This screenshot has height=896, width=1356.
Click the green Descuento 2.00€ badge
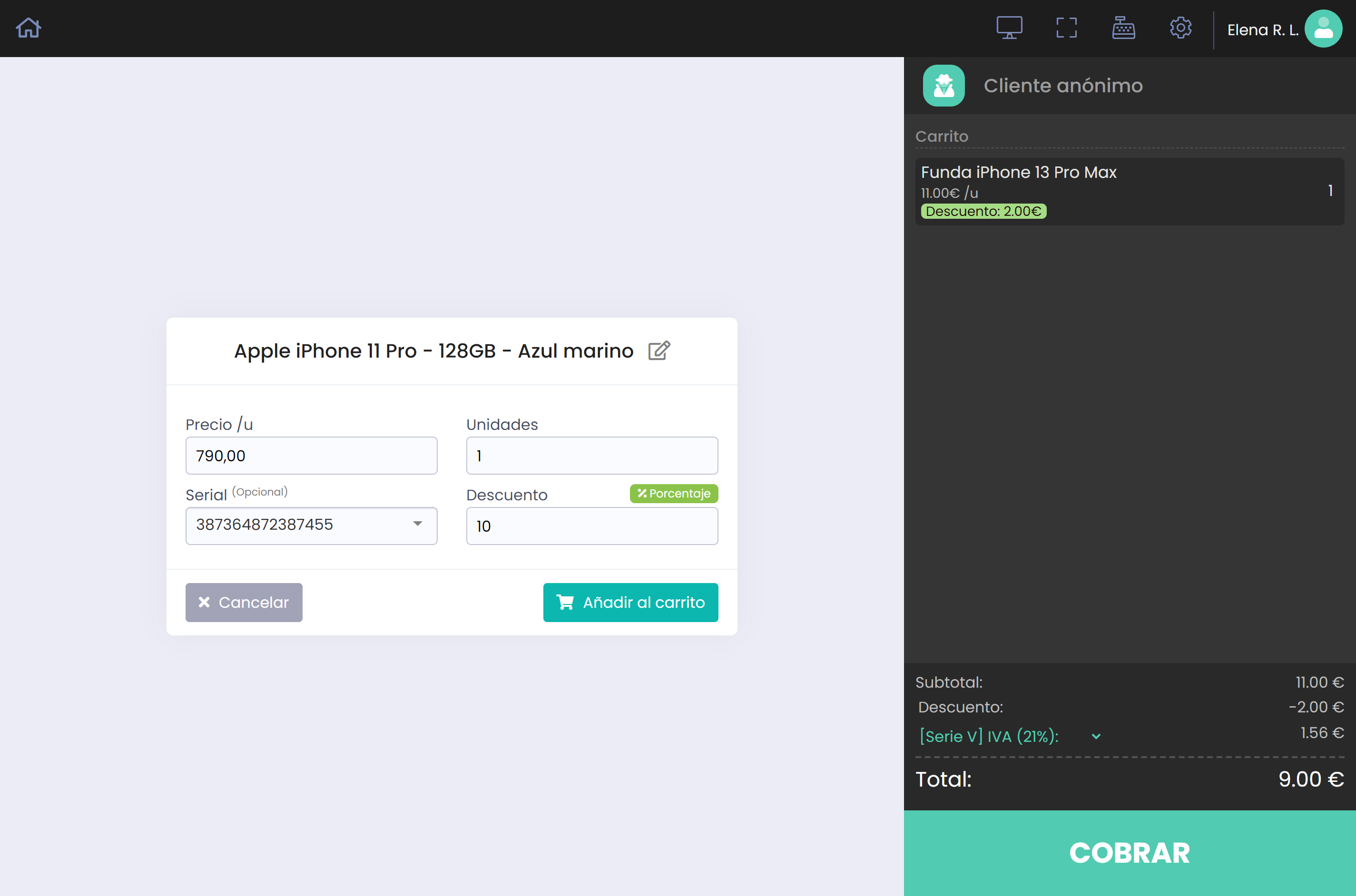(983, 212)
